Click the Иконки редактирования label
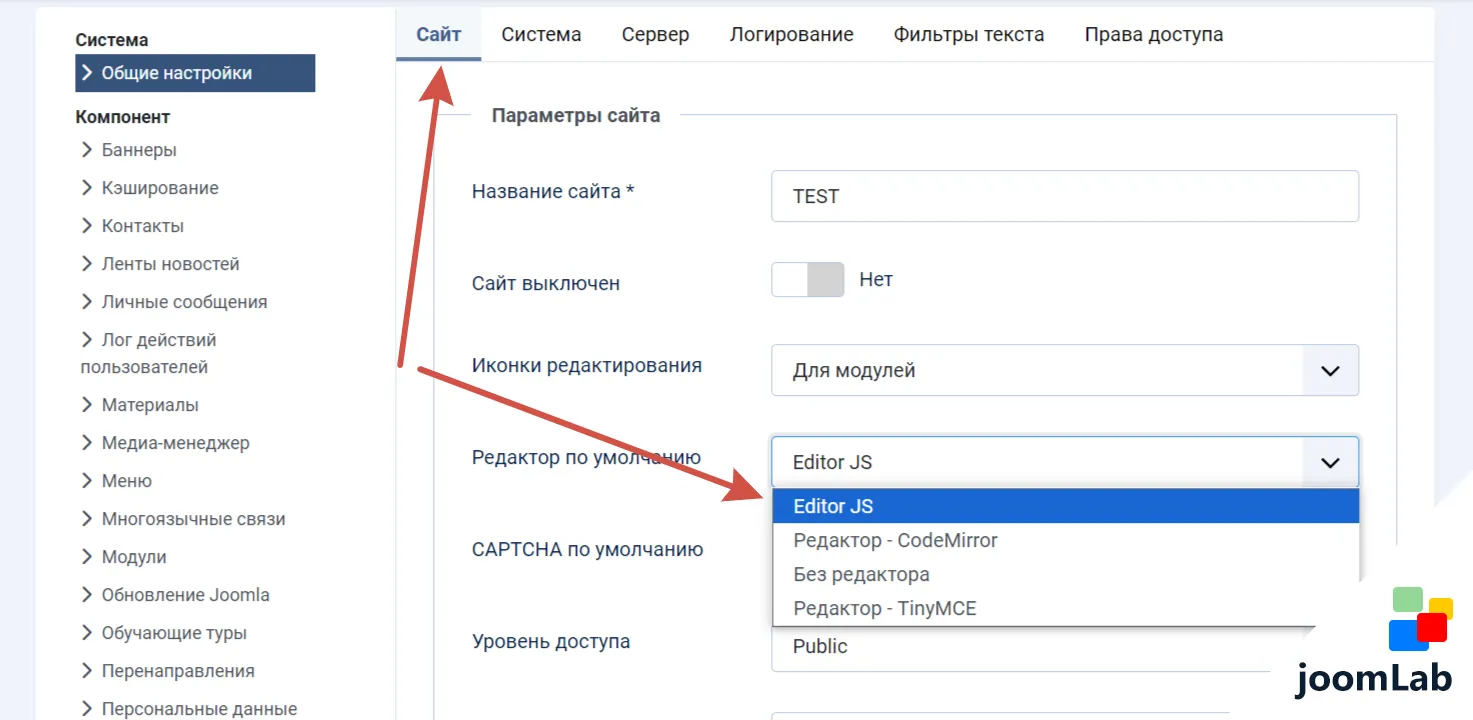Screen dimensions: 1473x720 click(x=587, y=365)
